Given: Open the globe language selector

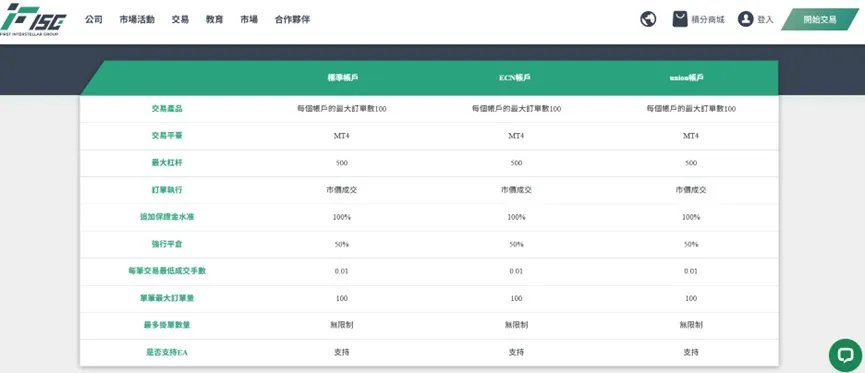Looking at the screenshot, I should click(648, 19).
